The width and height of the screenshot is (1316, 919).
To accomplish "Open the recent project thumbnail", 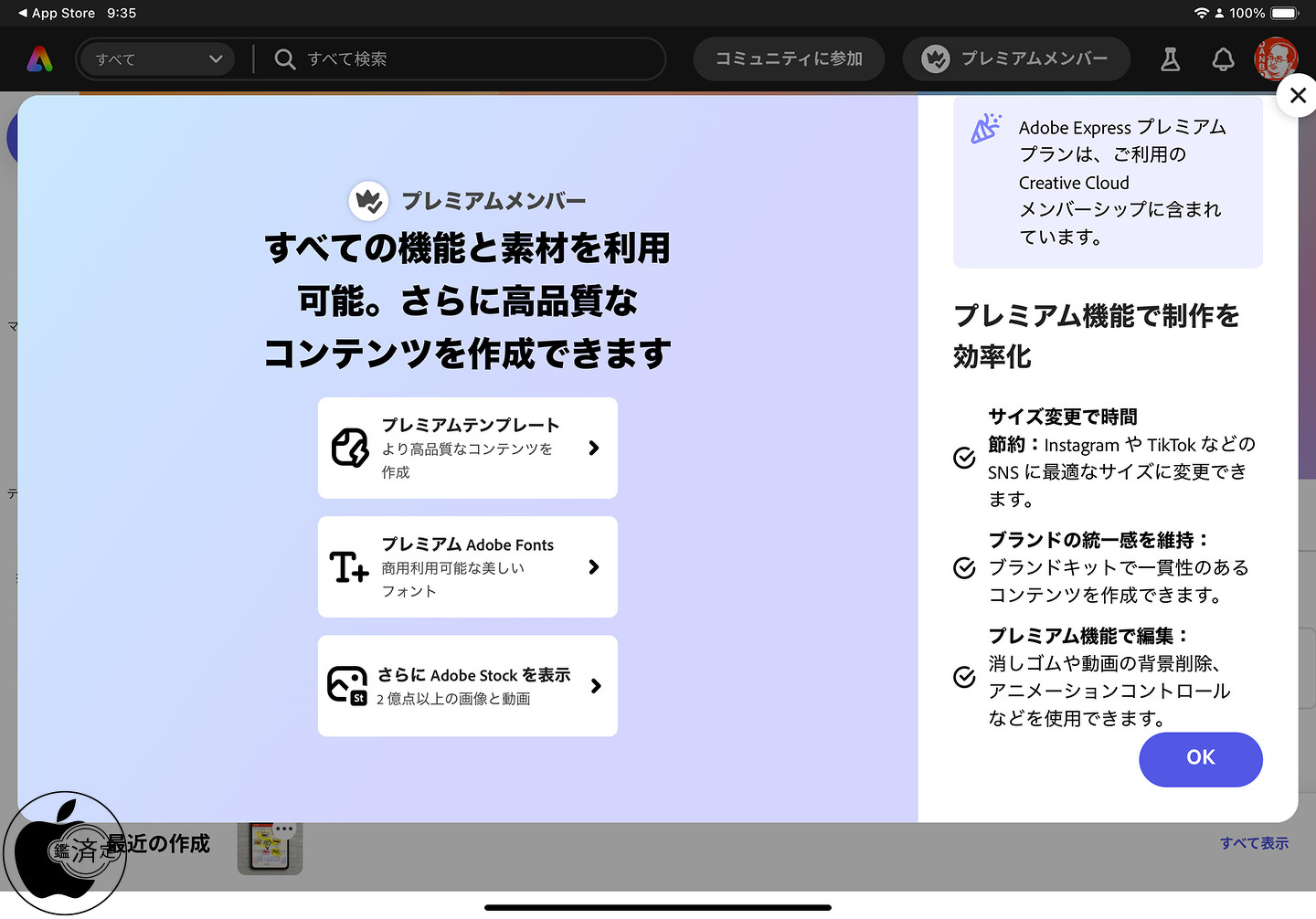I will pos(270,847).
